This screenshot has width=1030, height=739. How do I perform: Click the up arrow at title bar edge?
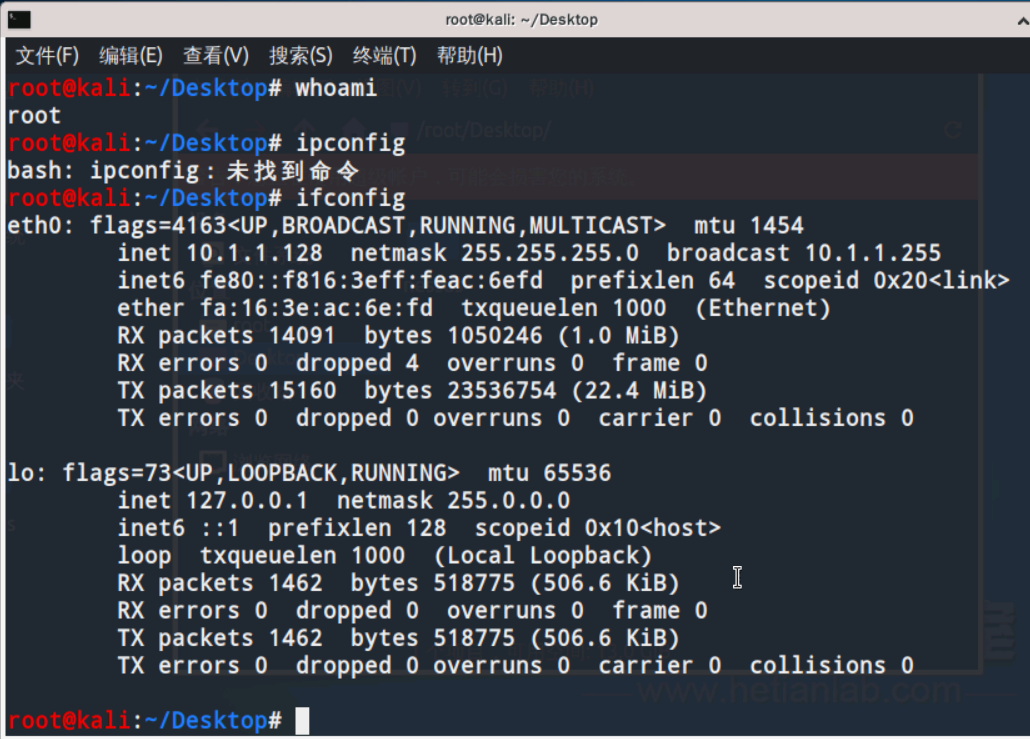coord(1023,21)
